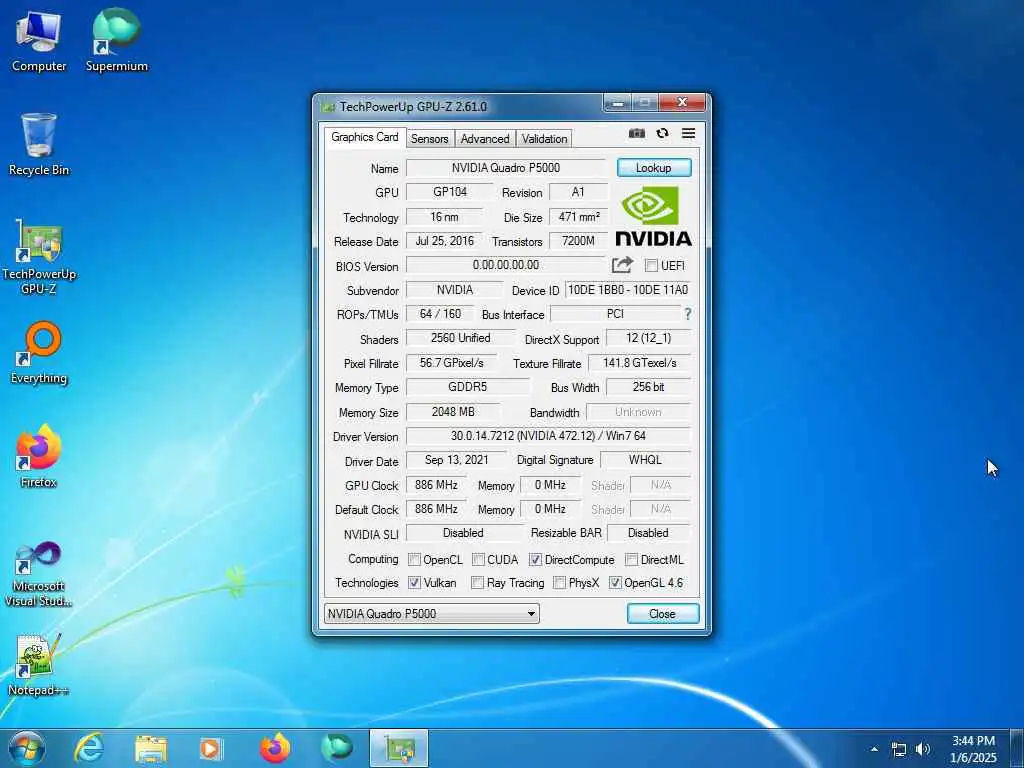The image size is (1024, 768).
Task: Select the Graphics Card tab
Action: [x=364, y=137]
